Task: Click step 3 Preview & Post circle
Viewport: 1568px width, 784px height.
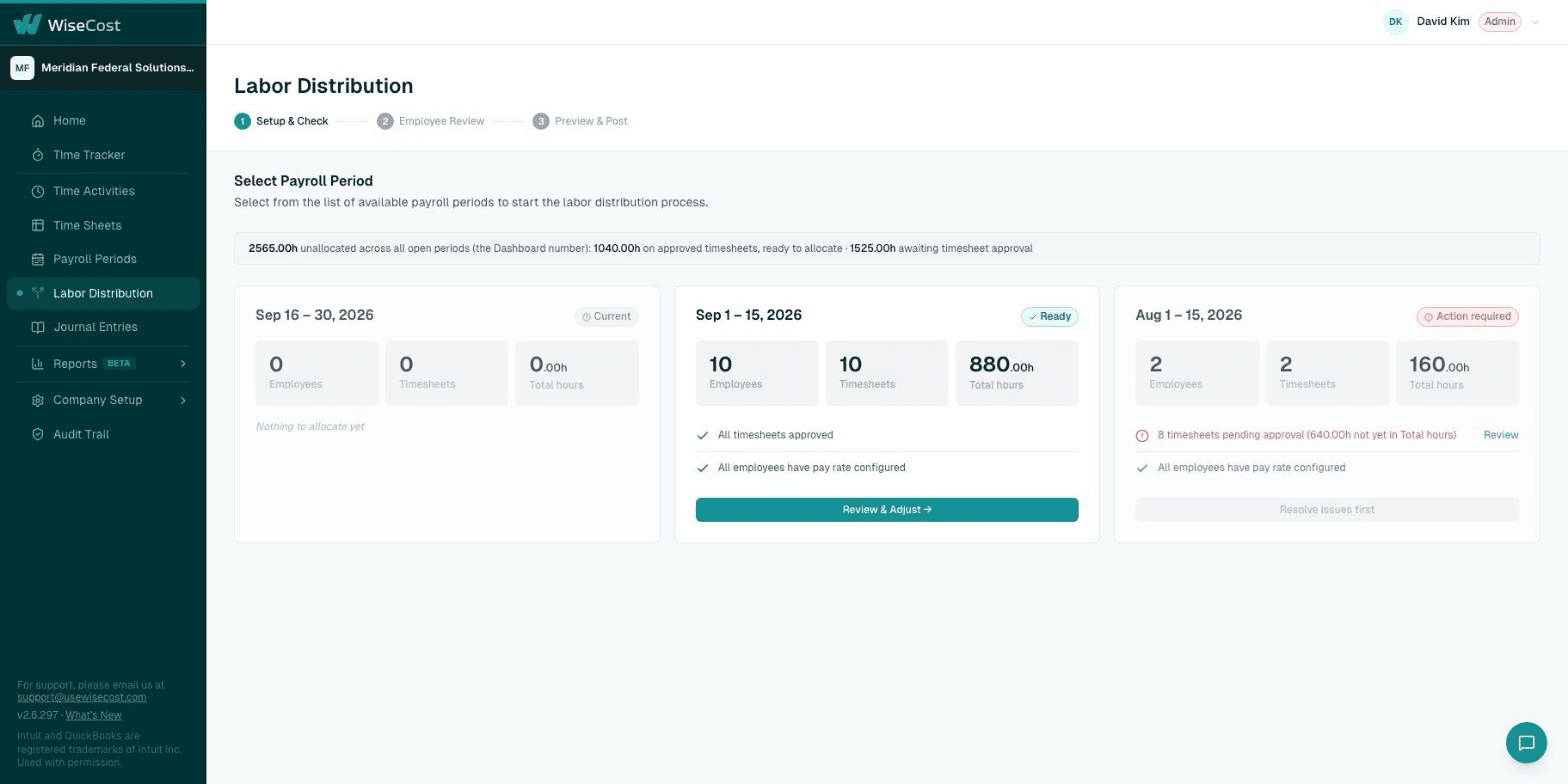Action: pos(541,121)
